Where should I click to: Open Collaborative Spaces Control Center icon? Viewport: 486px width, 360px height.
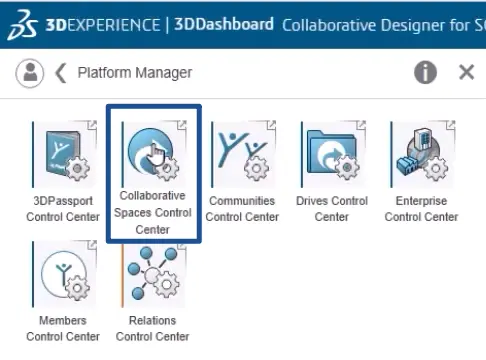pos(154,155)
